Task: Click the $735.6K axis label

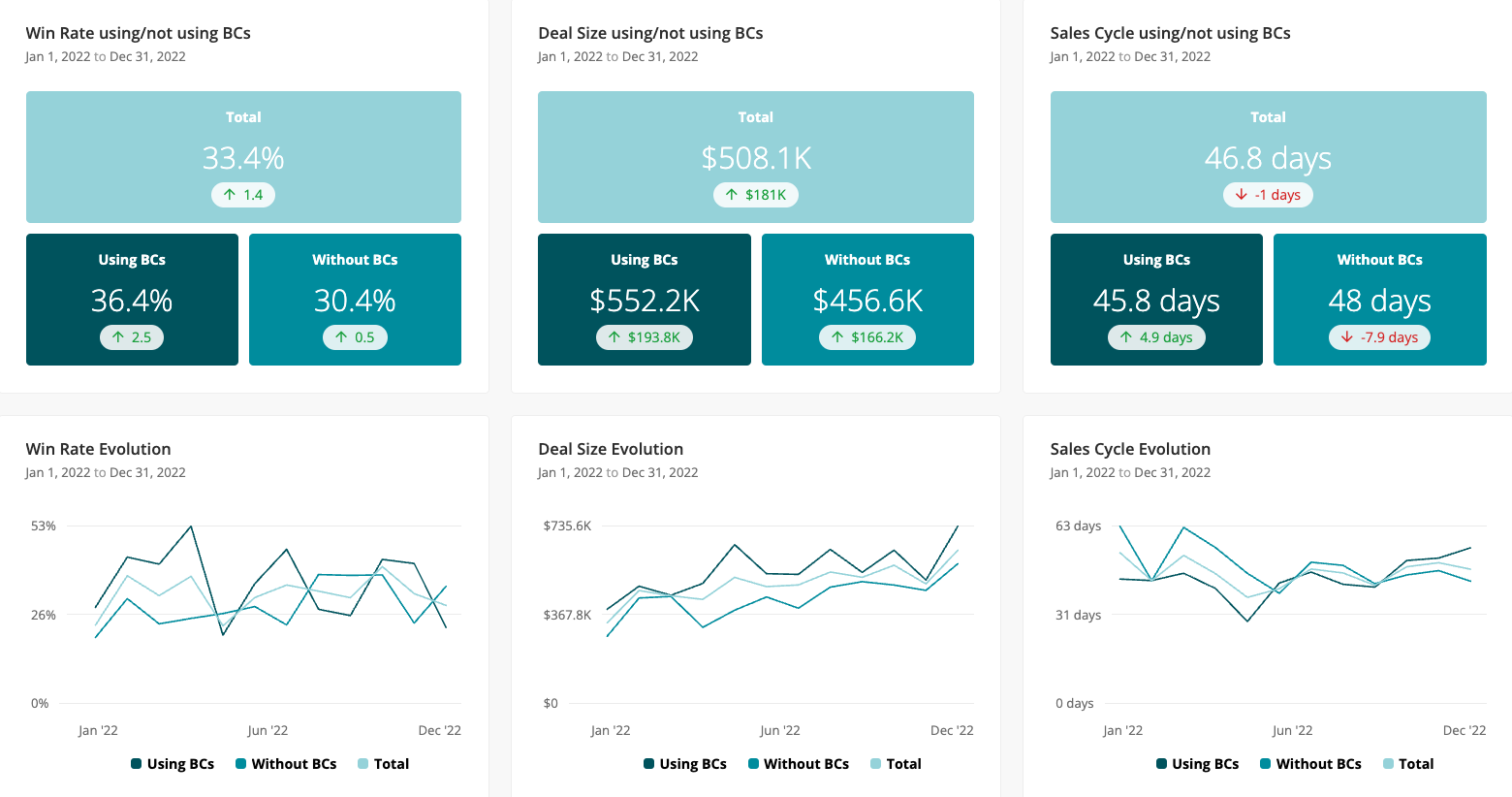Action: [567, 526]
